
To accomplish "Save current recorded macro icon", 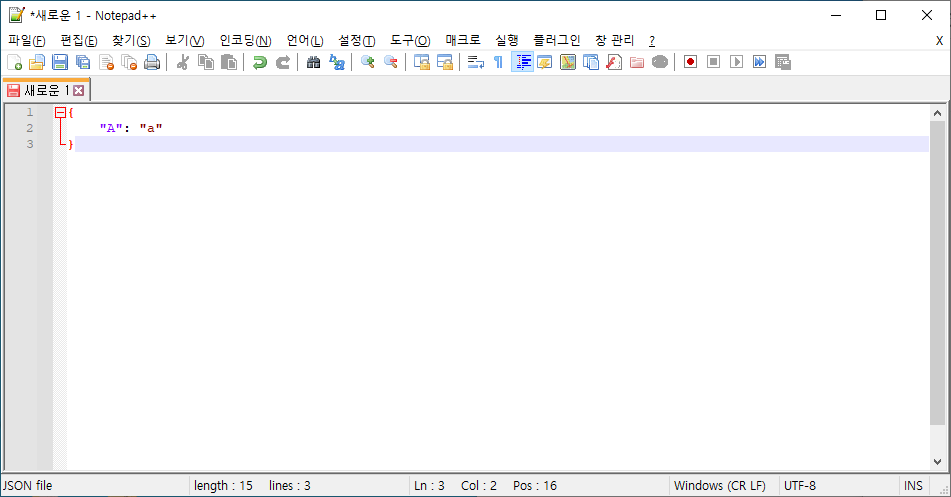I will point(782,62).
